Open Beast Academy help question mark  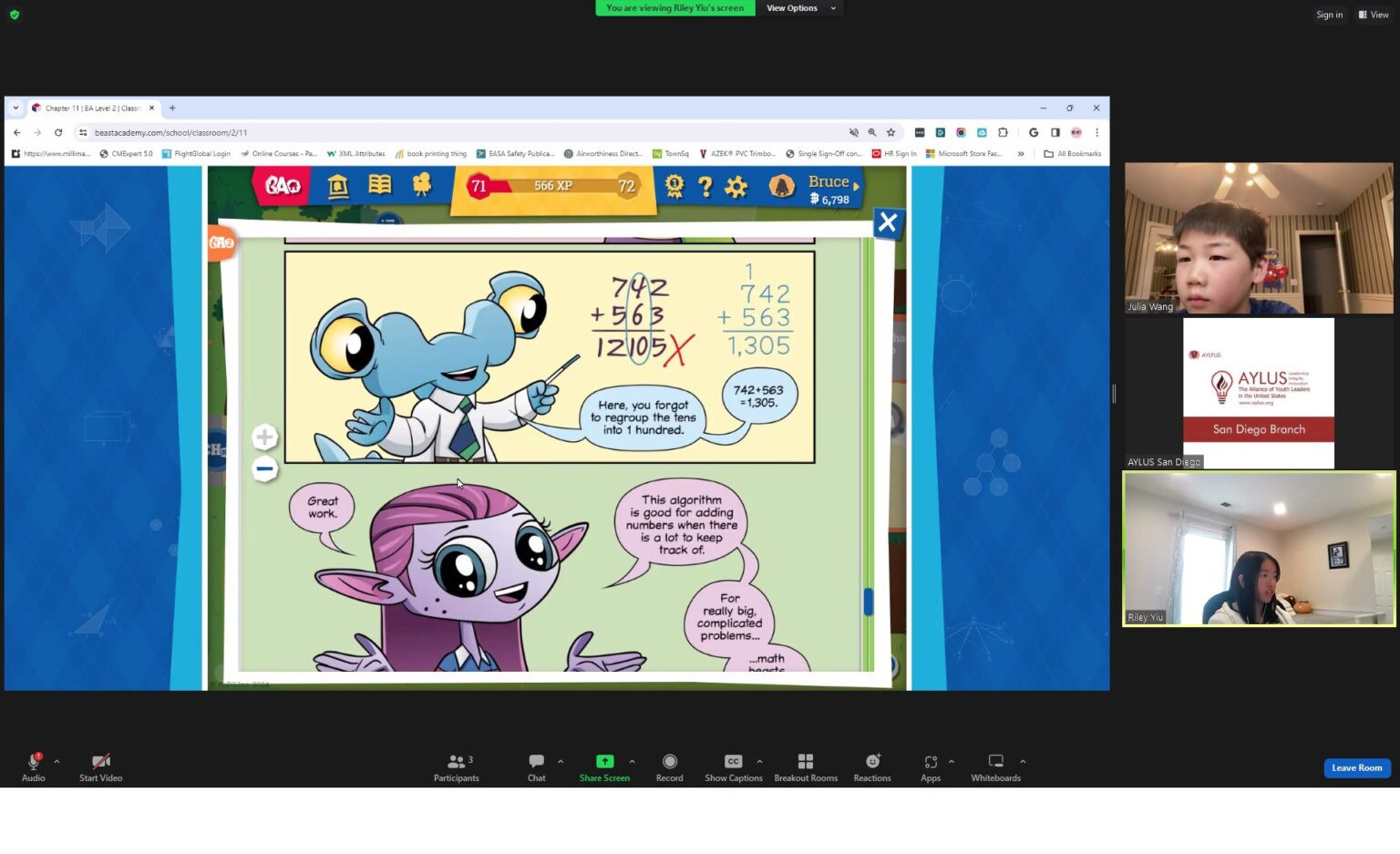point(705,187)
